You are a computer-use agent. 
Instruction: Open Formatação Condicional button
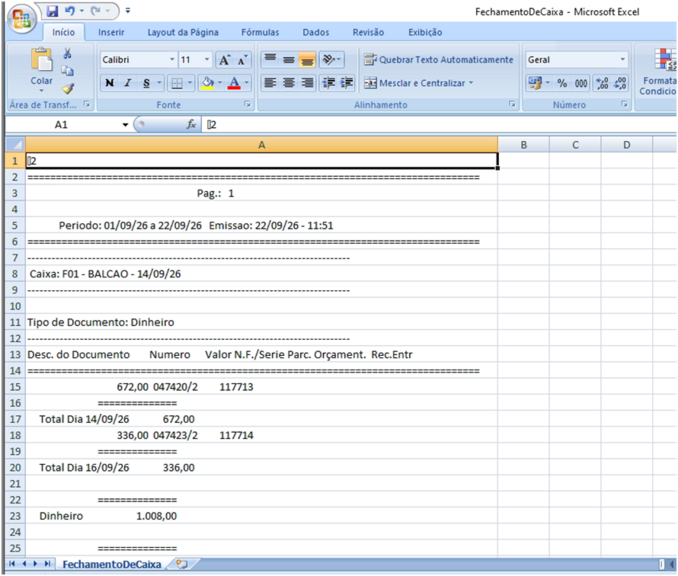[x=658, y=71]
